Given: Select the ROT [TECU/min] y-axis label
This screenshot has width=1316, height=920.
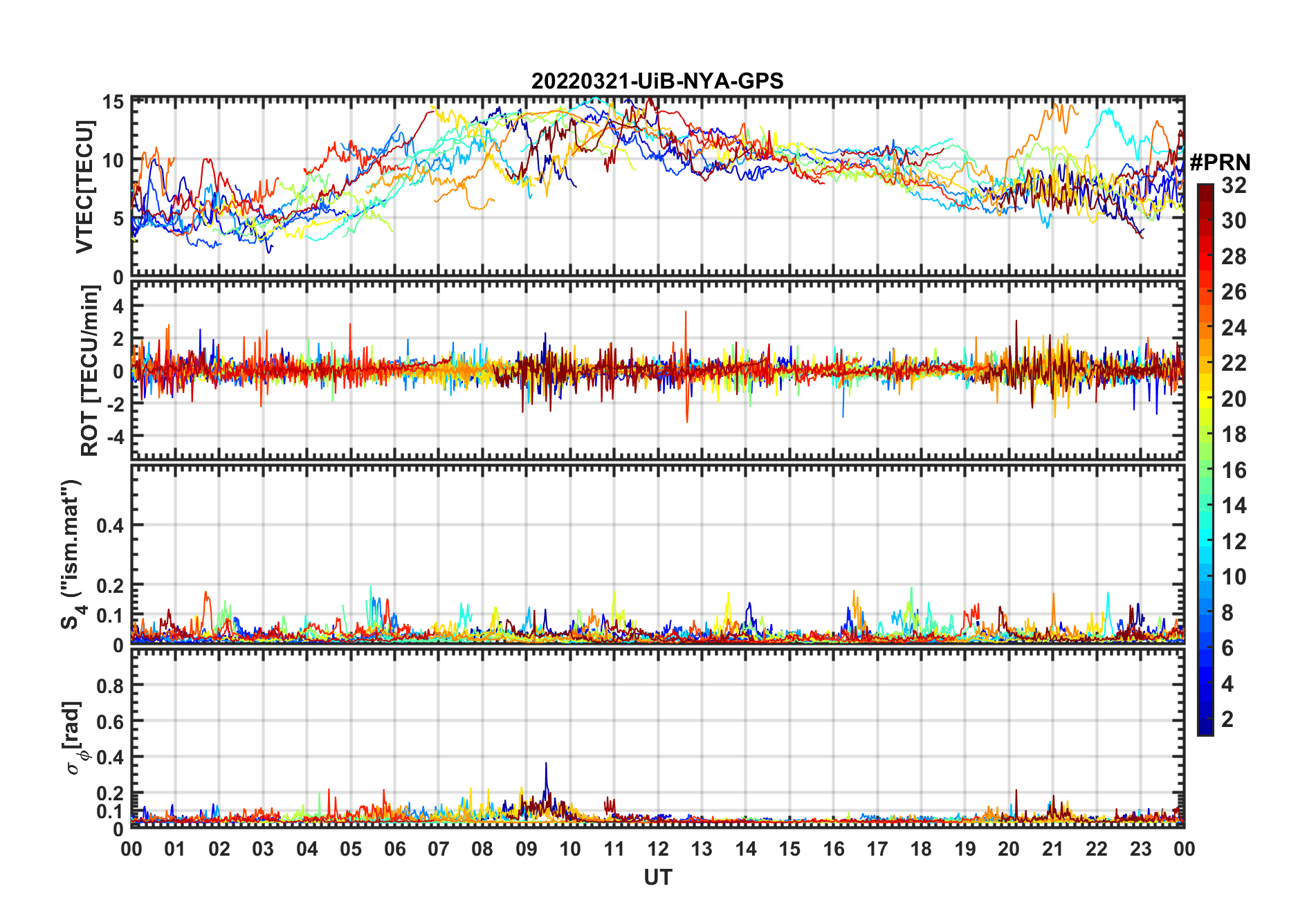Looking at the screenshot, I should (x=90, y=371).
